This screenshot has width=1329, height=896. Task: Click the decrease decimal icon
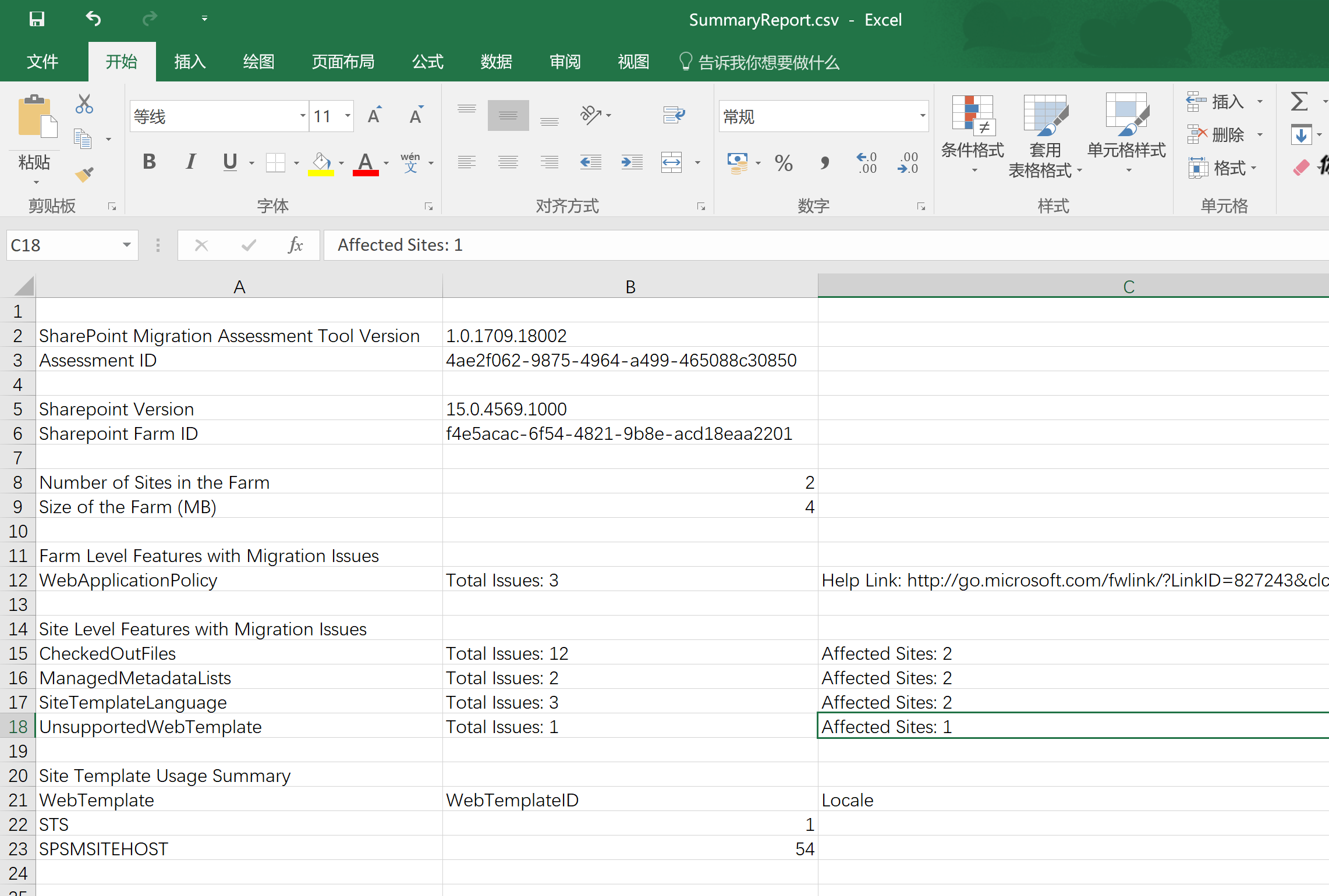coord(908,163)
